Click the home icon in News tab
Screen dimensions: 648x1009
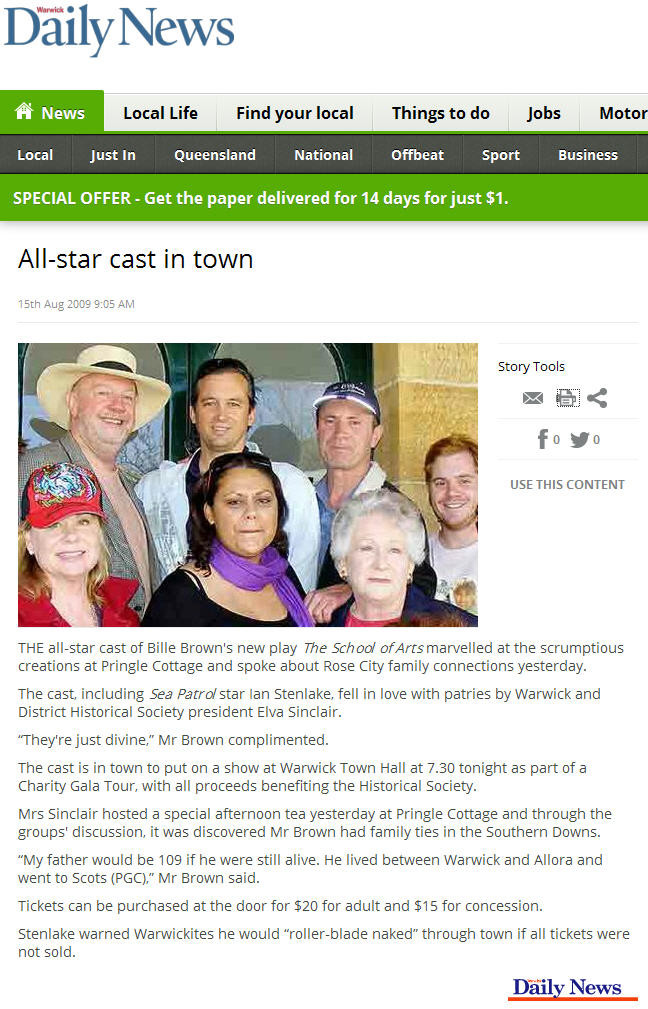24,111
